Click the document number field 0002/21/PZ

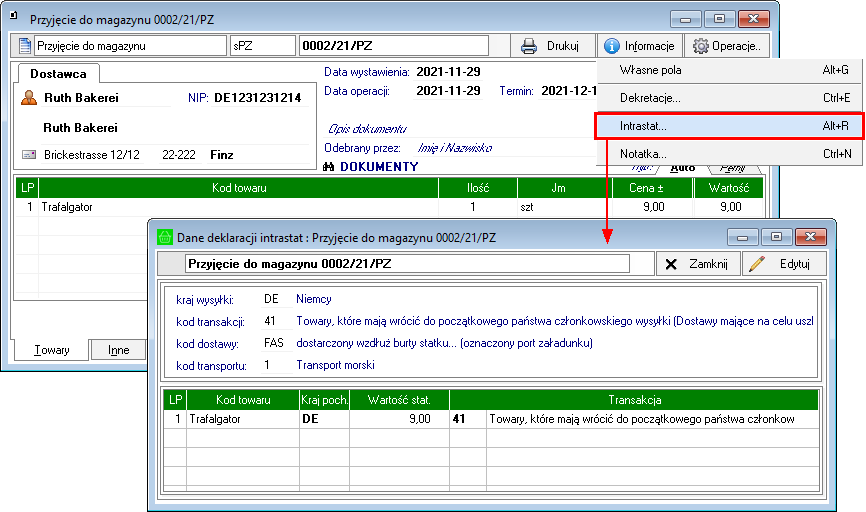393,46
